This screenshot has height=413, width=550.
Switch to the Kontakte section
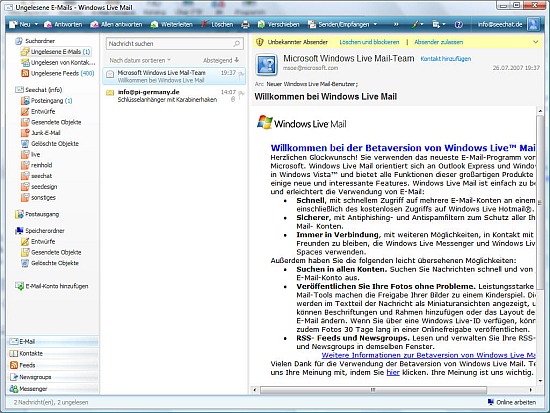point(53,353)
